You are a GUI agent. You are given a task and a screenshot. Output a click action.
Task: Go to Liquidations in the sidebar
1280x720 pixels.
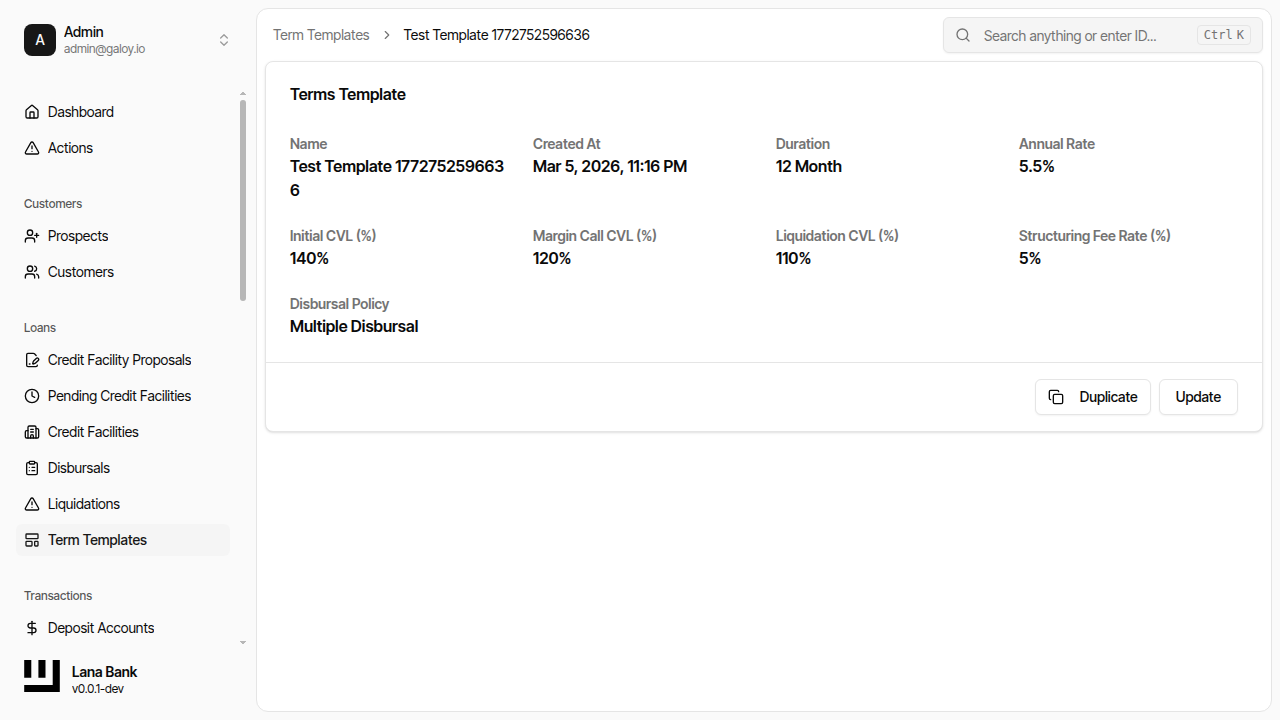coord(84,504)
